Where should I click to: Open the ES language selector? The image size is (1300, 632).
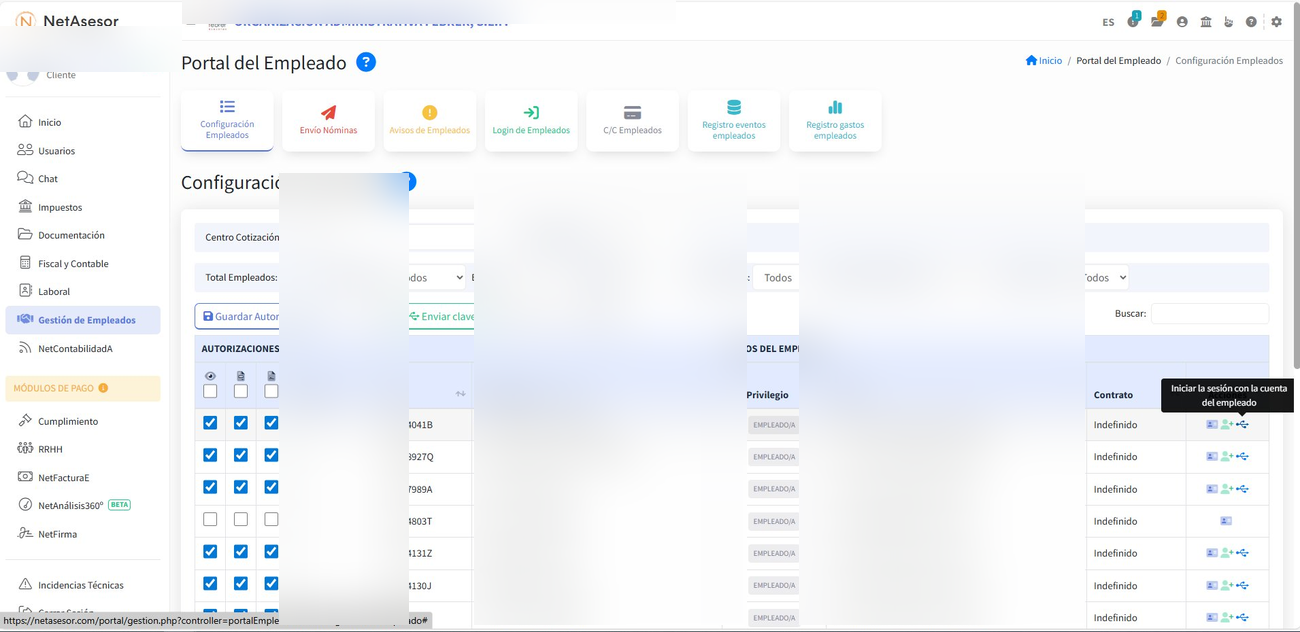point(1108,22)
